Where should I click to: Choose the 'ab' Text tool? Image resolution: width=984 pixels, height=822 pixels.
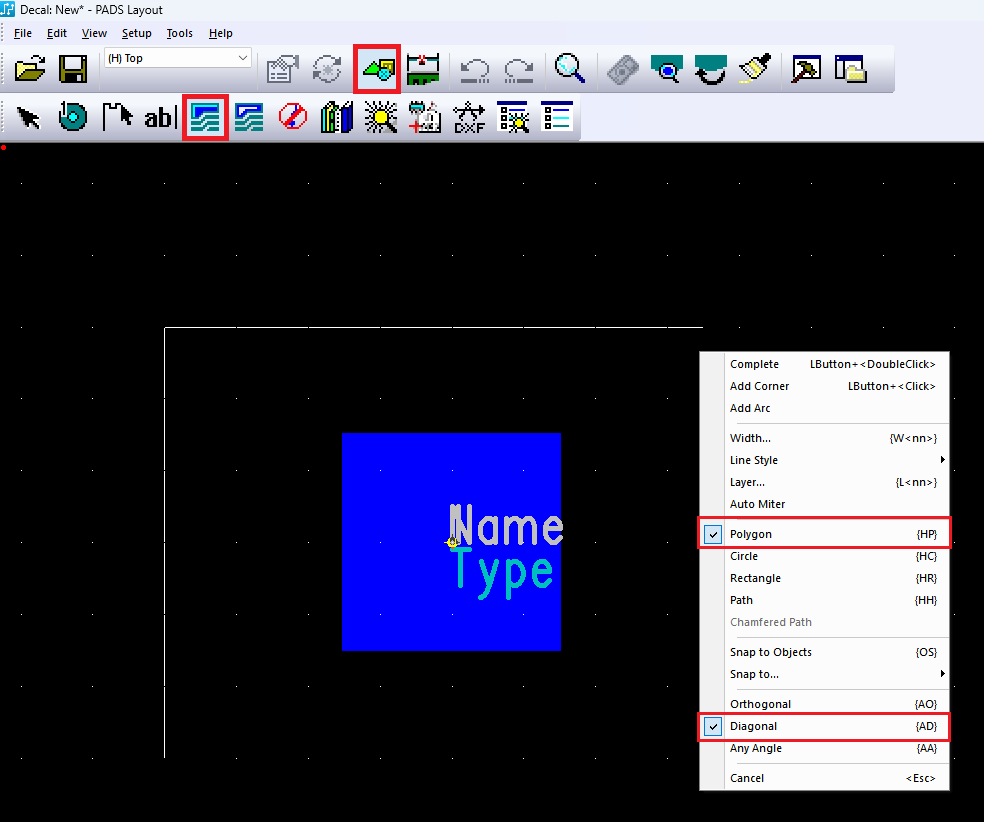pos(159,117)
